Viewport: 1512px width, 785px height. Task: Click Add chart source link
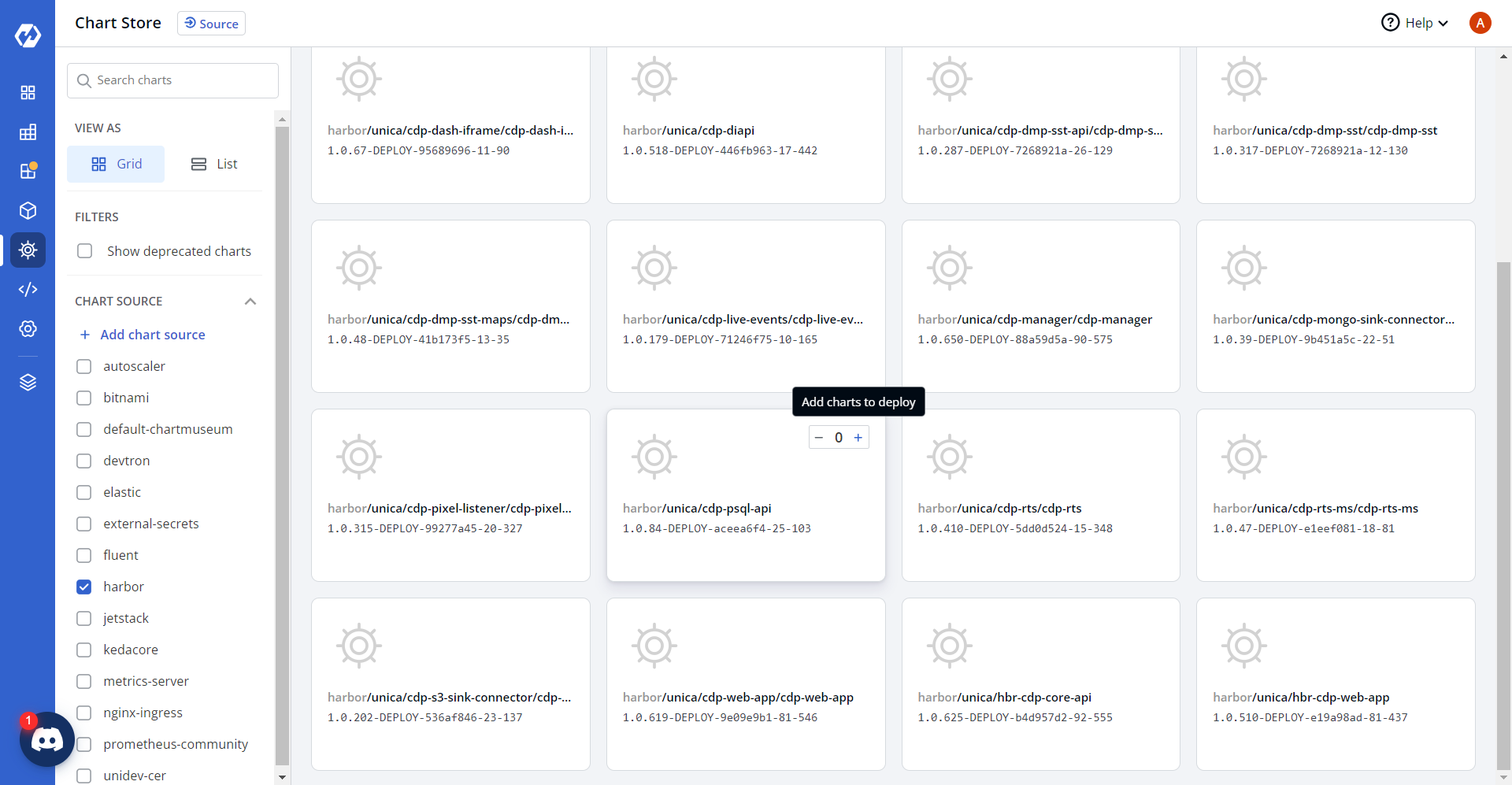[x=143, y=335]
